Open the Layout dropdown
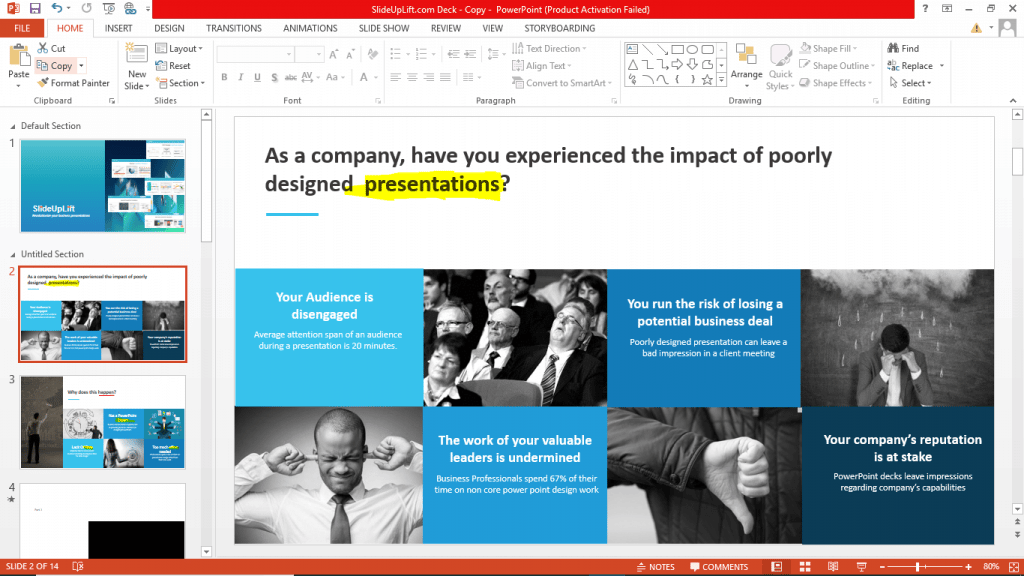Viewport: 1024px width, 576px height. point(180,47)
